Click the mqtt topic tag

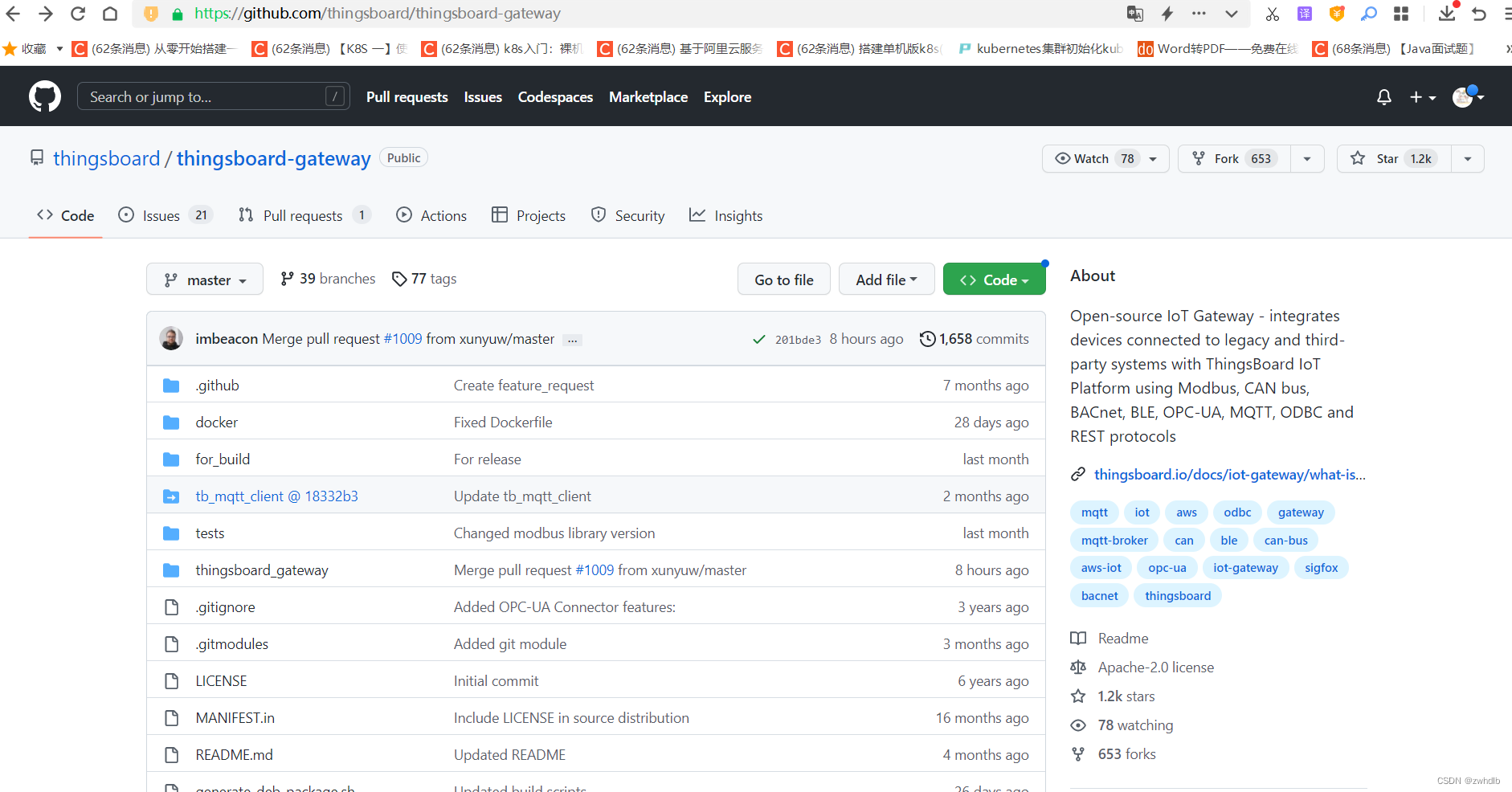(1094, 512)
